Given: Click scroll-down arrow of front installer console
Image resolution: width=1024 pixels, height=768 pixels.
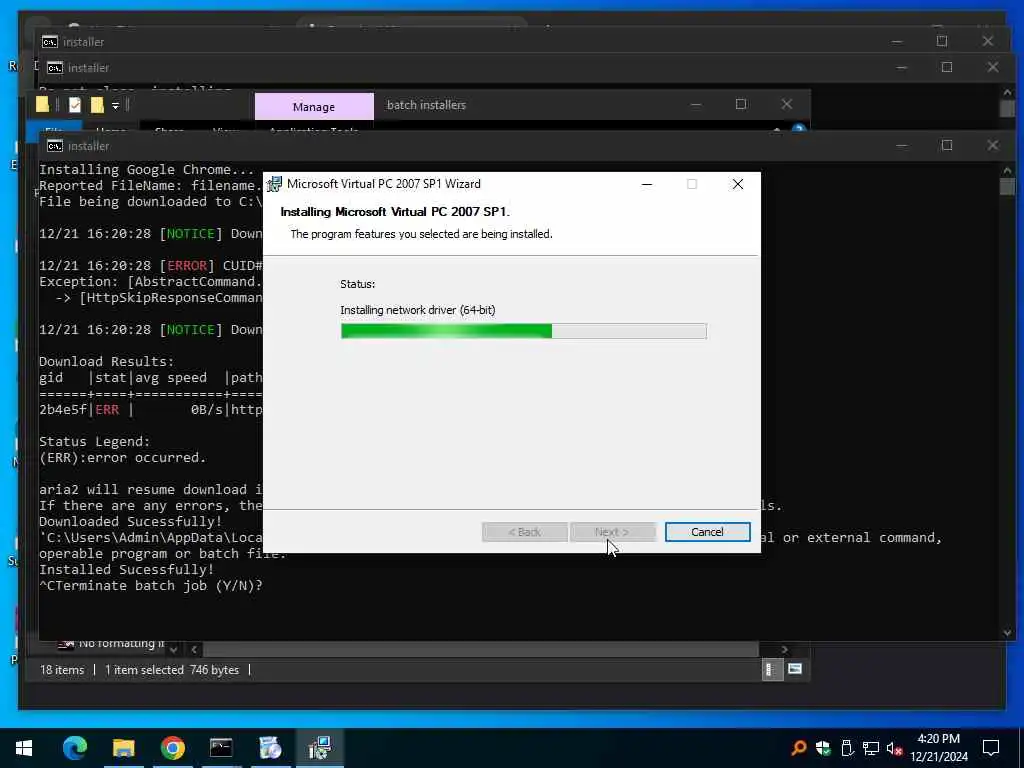Looking at the screenshot, I should click(x=1006, y=632).
